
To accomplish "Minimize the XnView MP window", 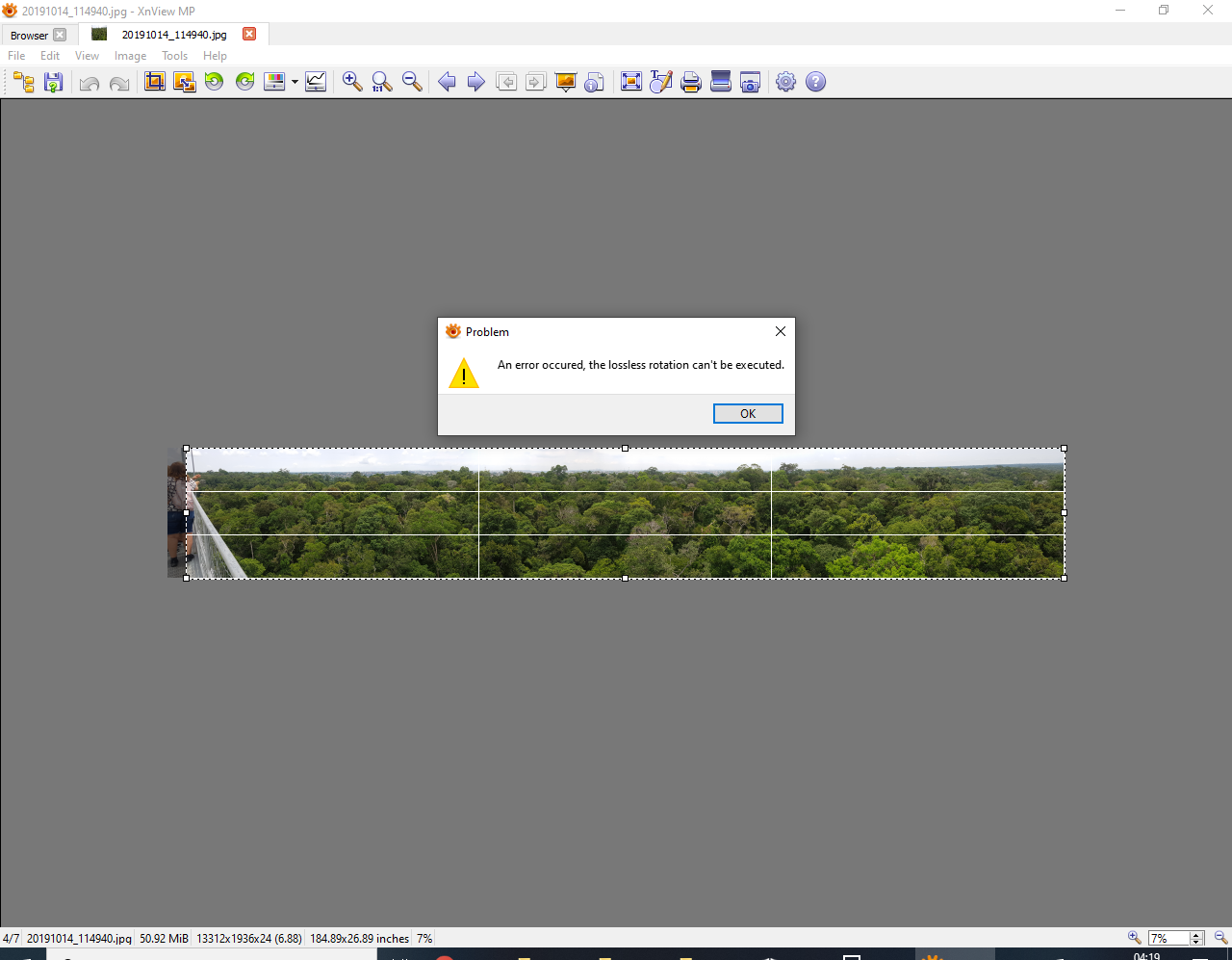I will point(1120,11).
